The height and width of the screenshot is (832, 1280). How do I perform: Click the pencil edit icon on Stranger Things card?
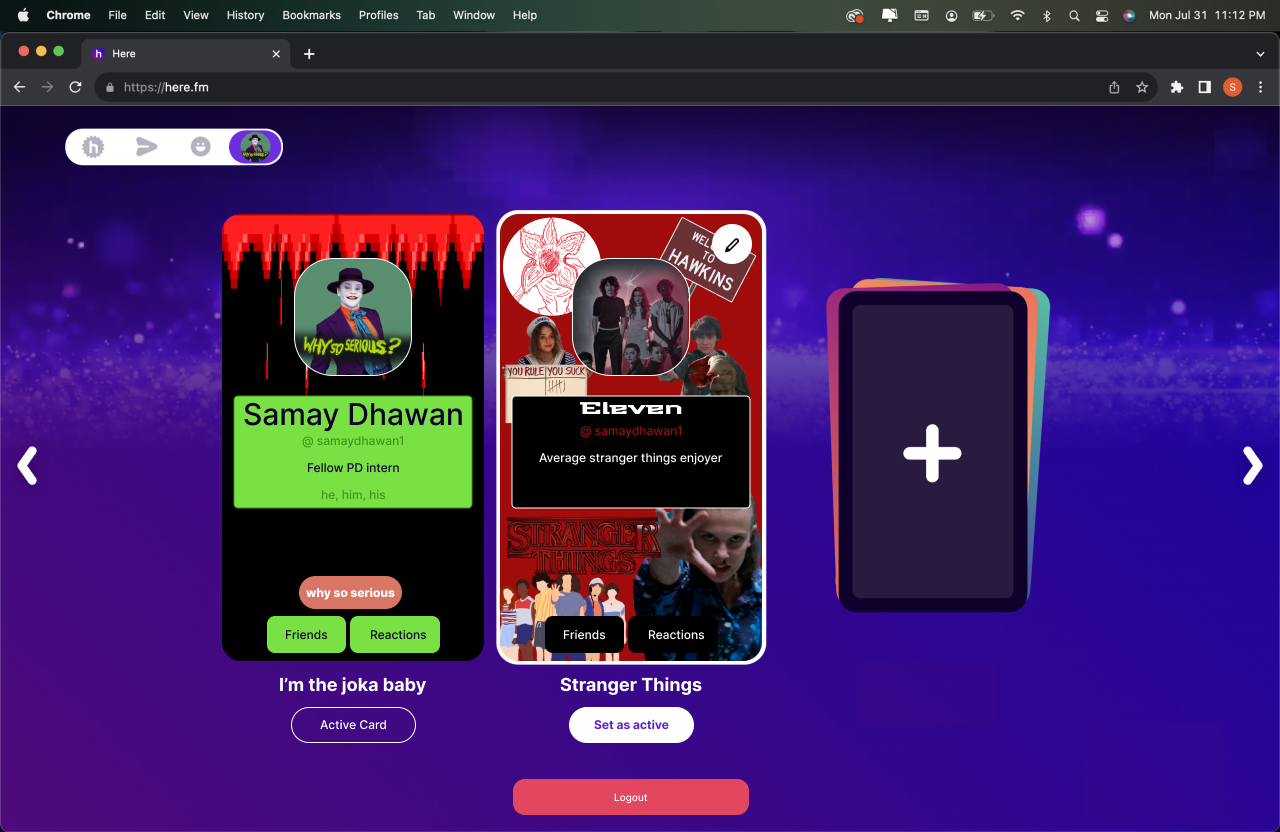(x=732, y=243)
